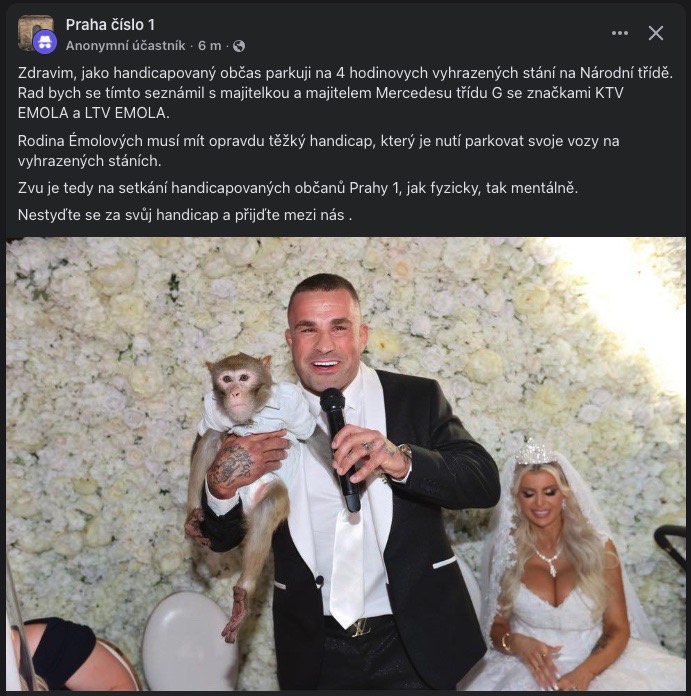Click the line Nestyďte se za svůj handicap
This screenshot has height=696, width=691.
(185, 215)
